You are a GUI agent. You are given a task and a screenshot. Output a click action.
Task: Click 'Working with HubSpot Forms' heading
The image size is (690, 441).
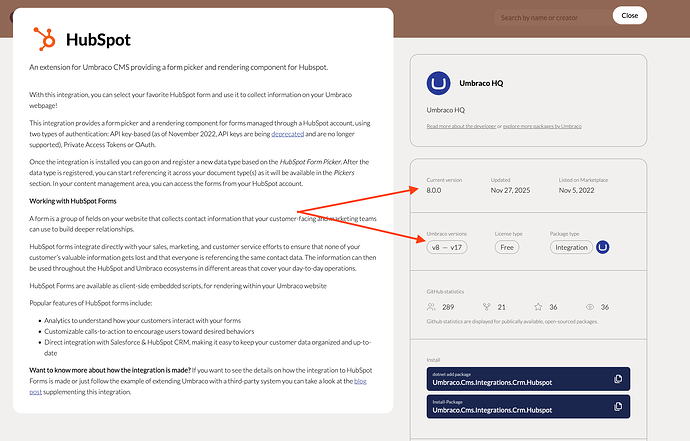[73, 201]
